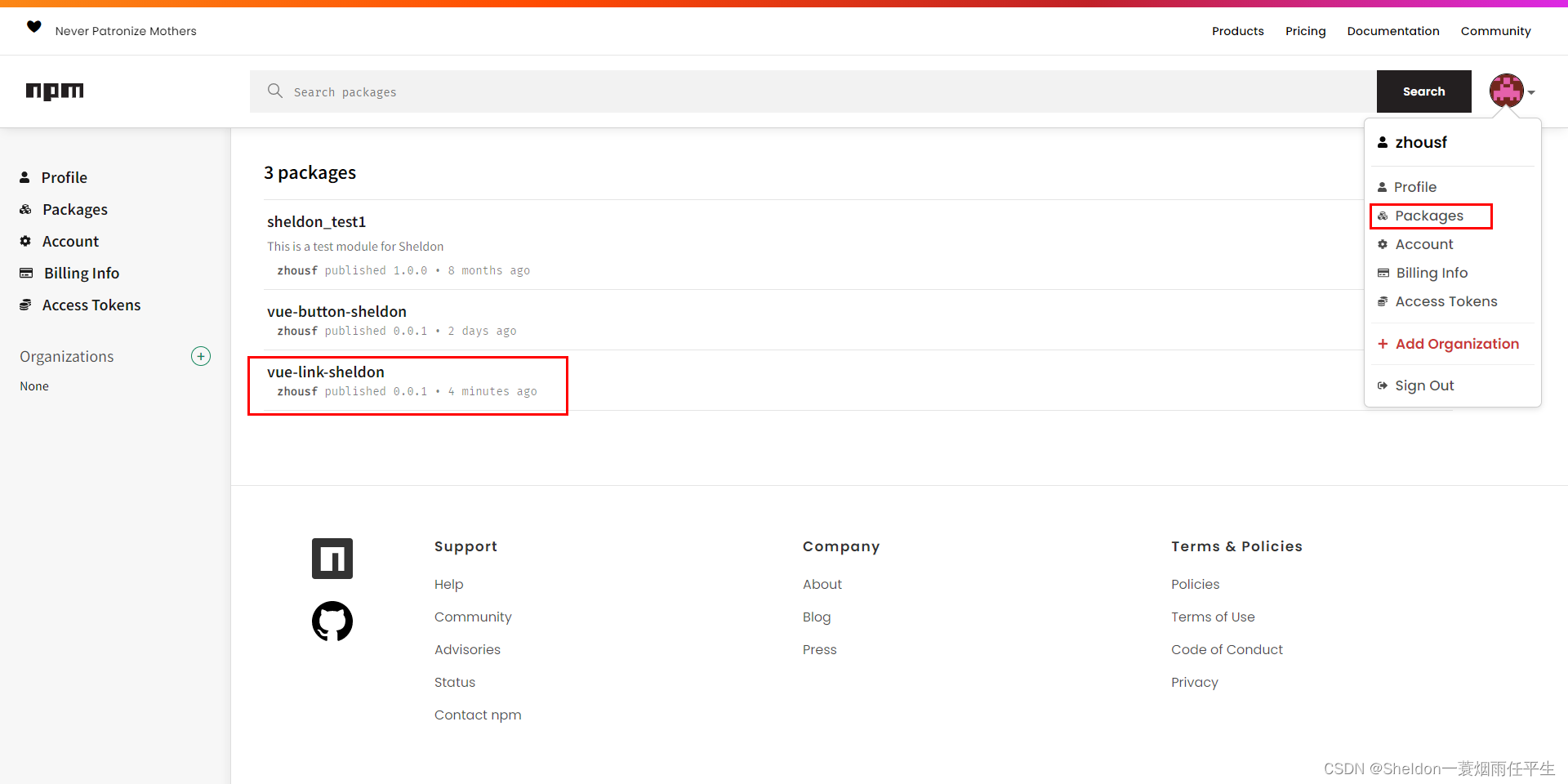Viewport: 1568px width, 784px height.
Task: Click footer GitHub octocat logo
Action: pos(332,621)
